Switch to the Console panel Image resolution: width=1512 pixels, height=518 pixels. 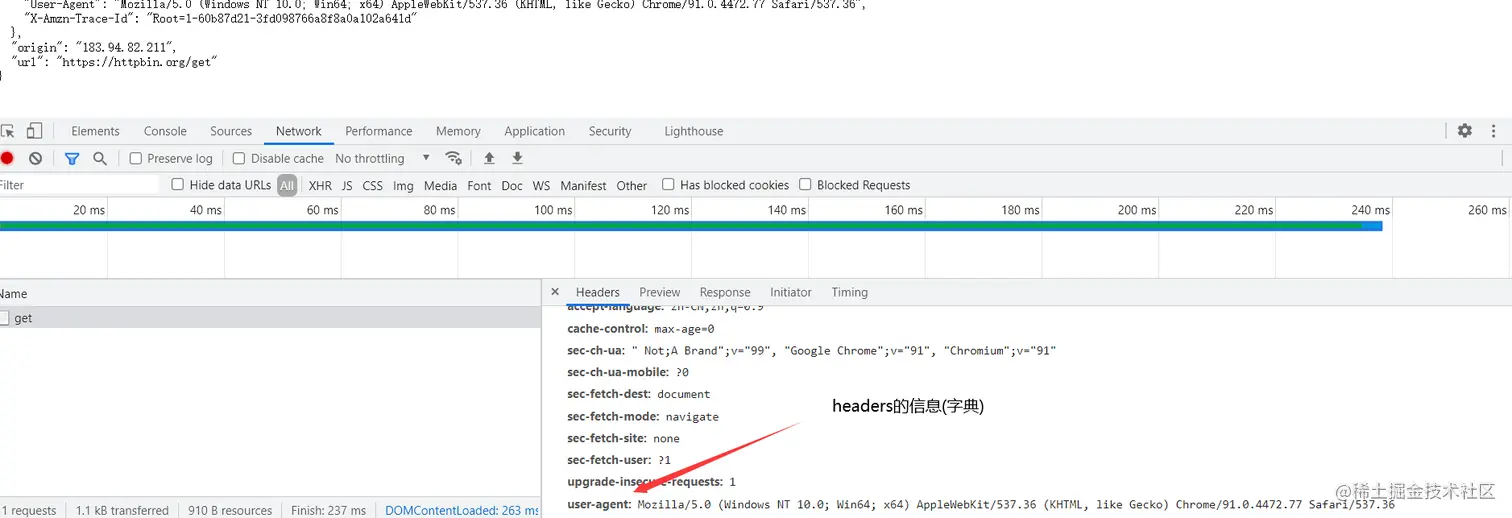coord(165,131)
